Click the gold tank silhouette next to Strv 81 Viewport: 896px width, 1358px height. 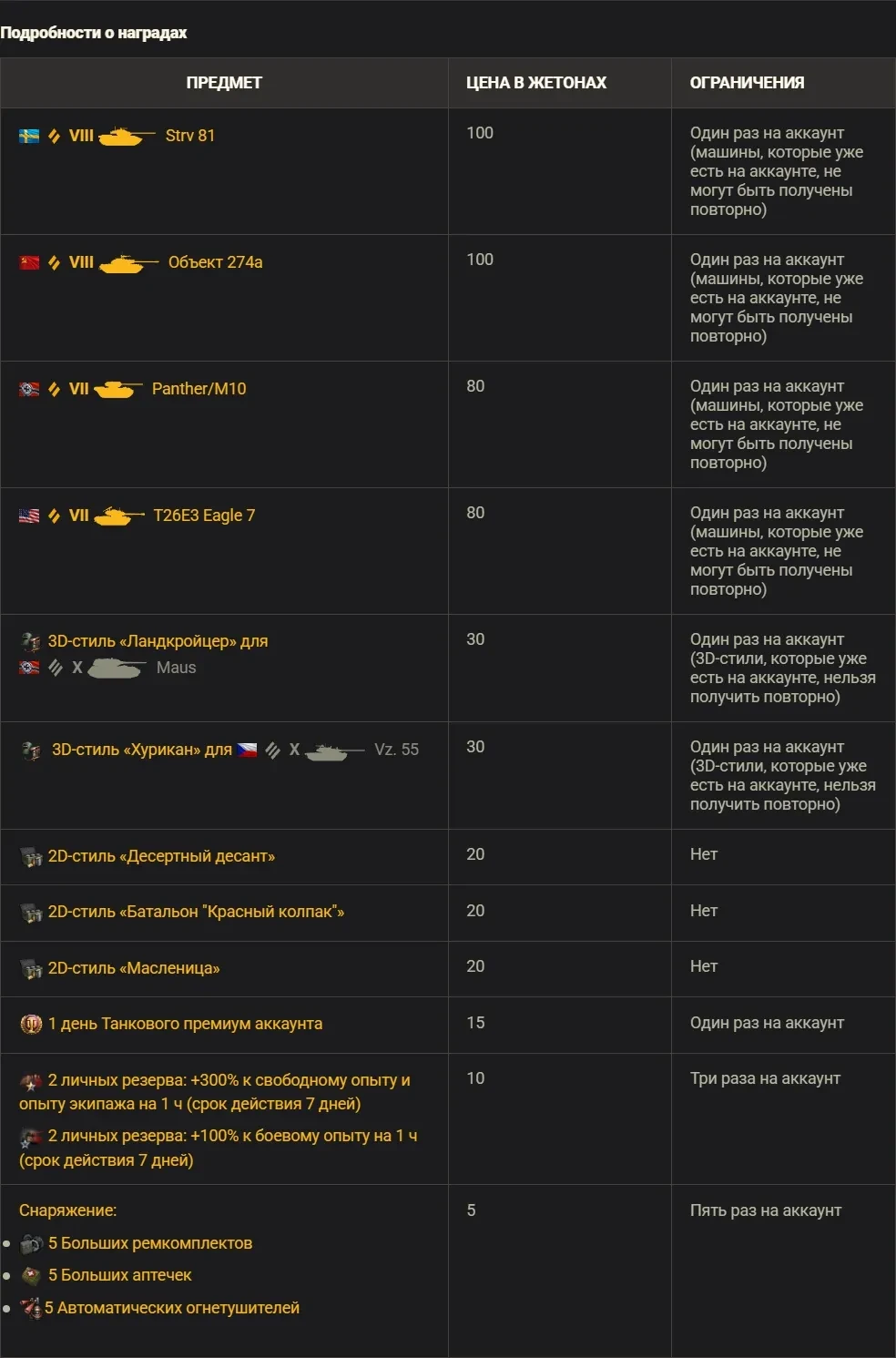tap(126, 137)
